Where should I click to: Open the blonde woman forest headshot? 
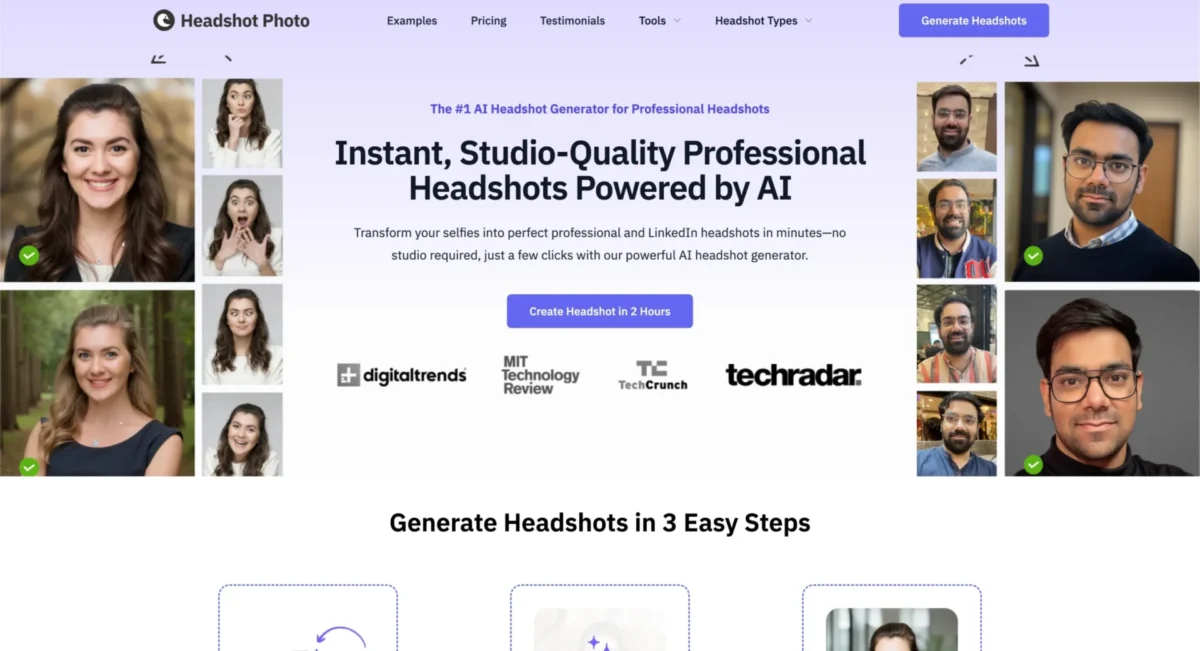coord(97,383)
